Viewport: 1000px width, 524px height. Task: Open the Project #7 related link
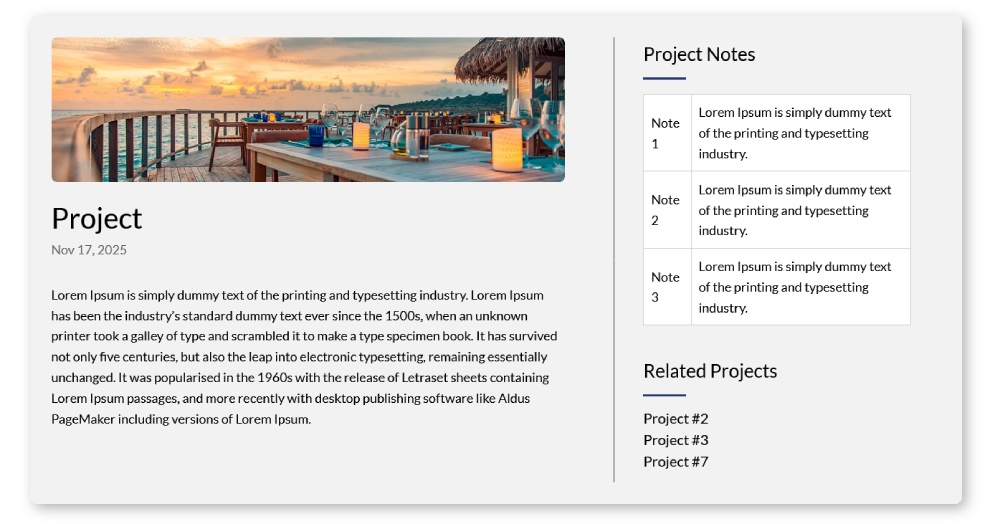point(675,461)
